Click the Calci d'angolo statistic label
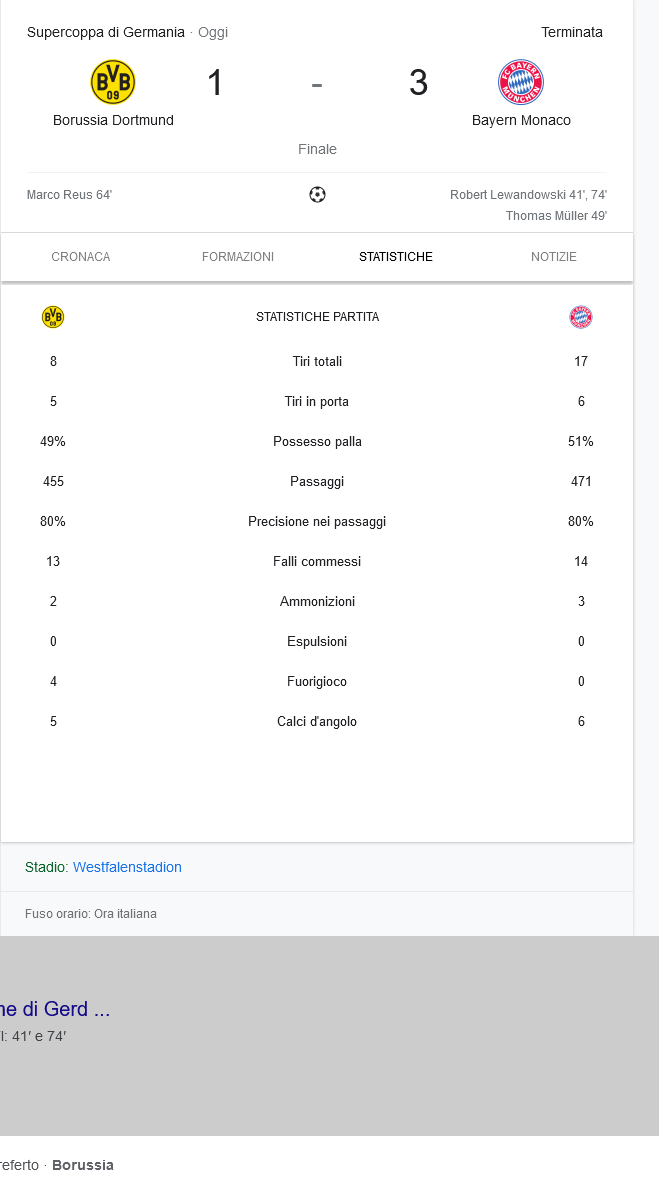 (317, 721)
